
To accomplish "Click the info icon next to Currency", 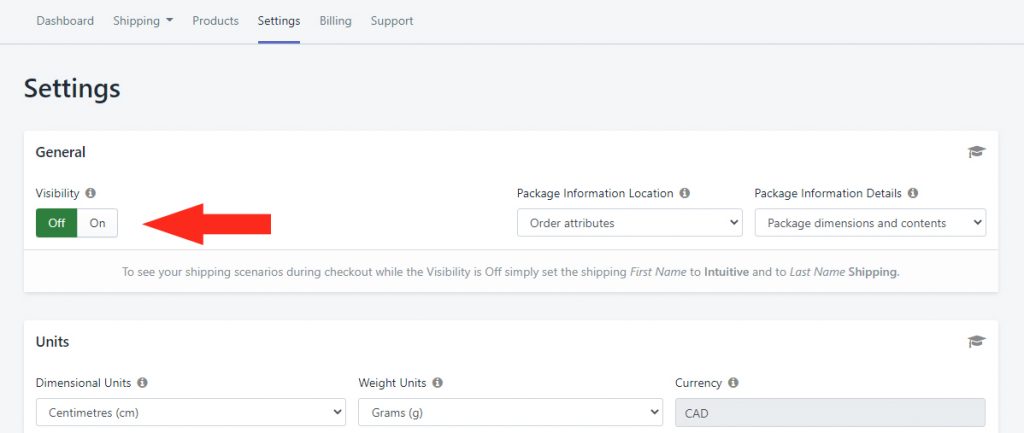I will coord(733,383).
